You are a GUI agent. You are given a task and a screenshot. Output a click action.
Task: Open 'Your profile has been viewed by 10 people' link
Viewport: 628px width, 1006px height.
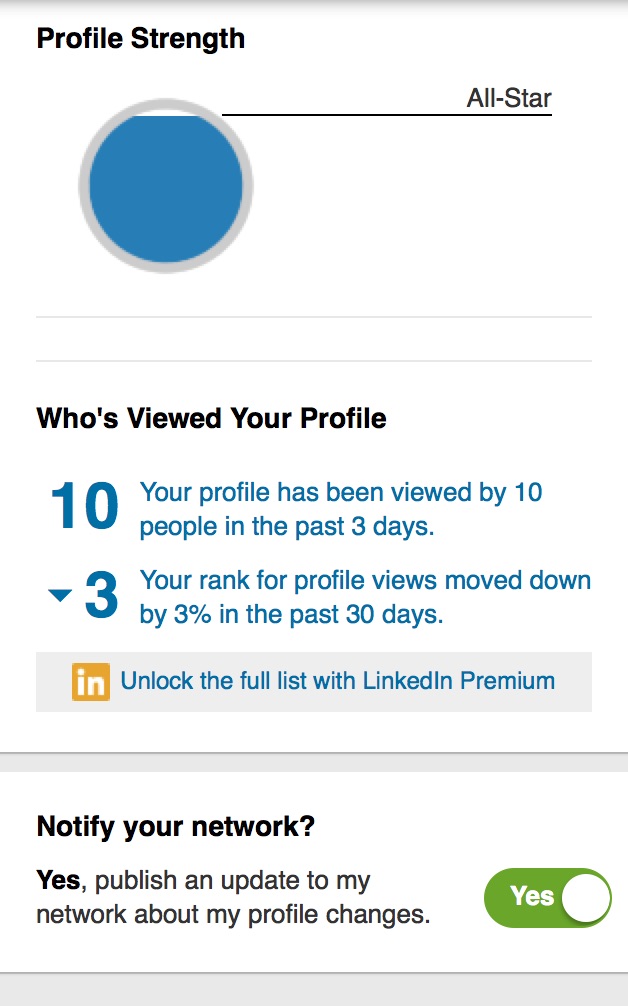(341, 509)
